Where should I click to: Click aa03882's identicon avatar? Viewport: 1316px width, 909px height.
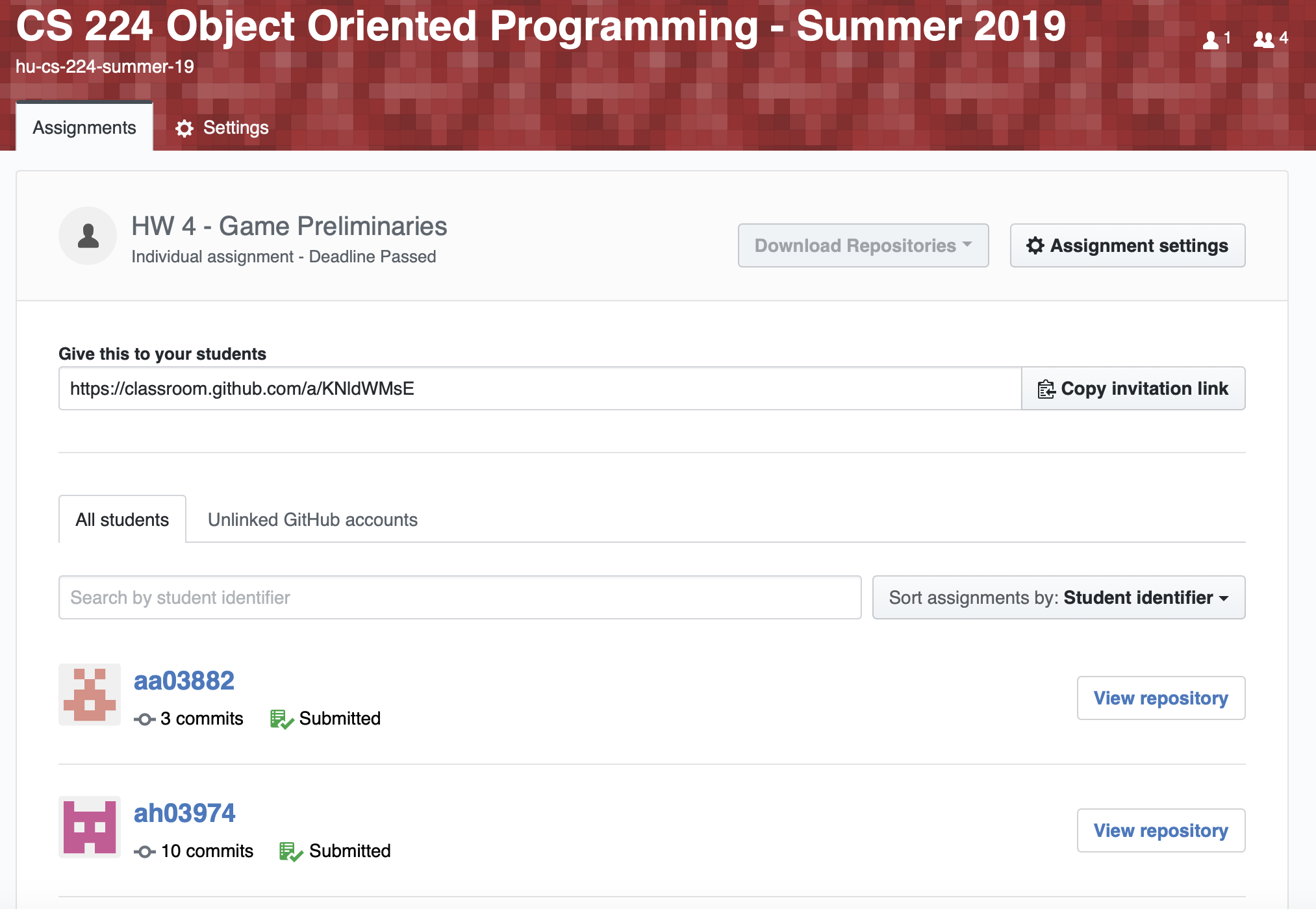tap(89, 695)
